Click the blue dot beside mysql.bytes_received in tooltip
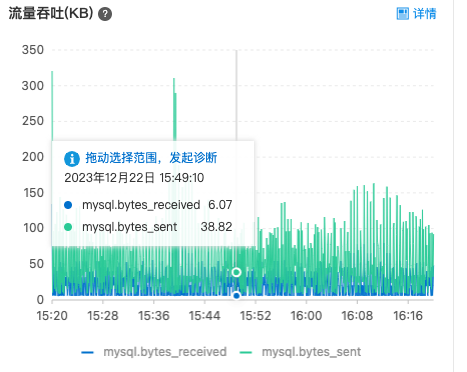The height and width of the screenshot is (372, 467). 68,205
